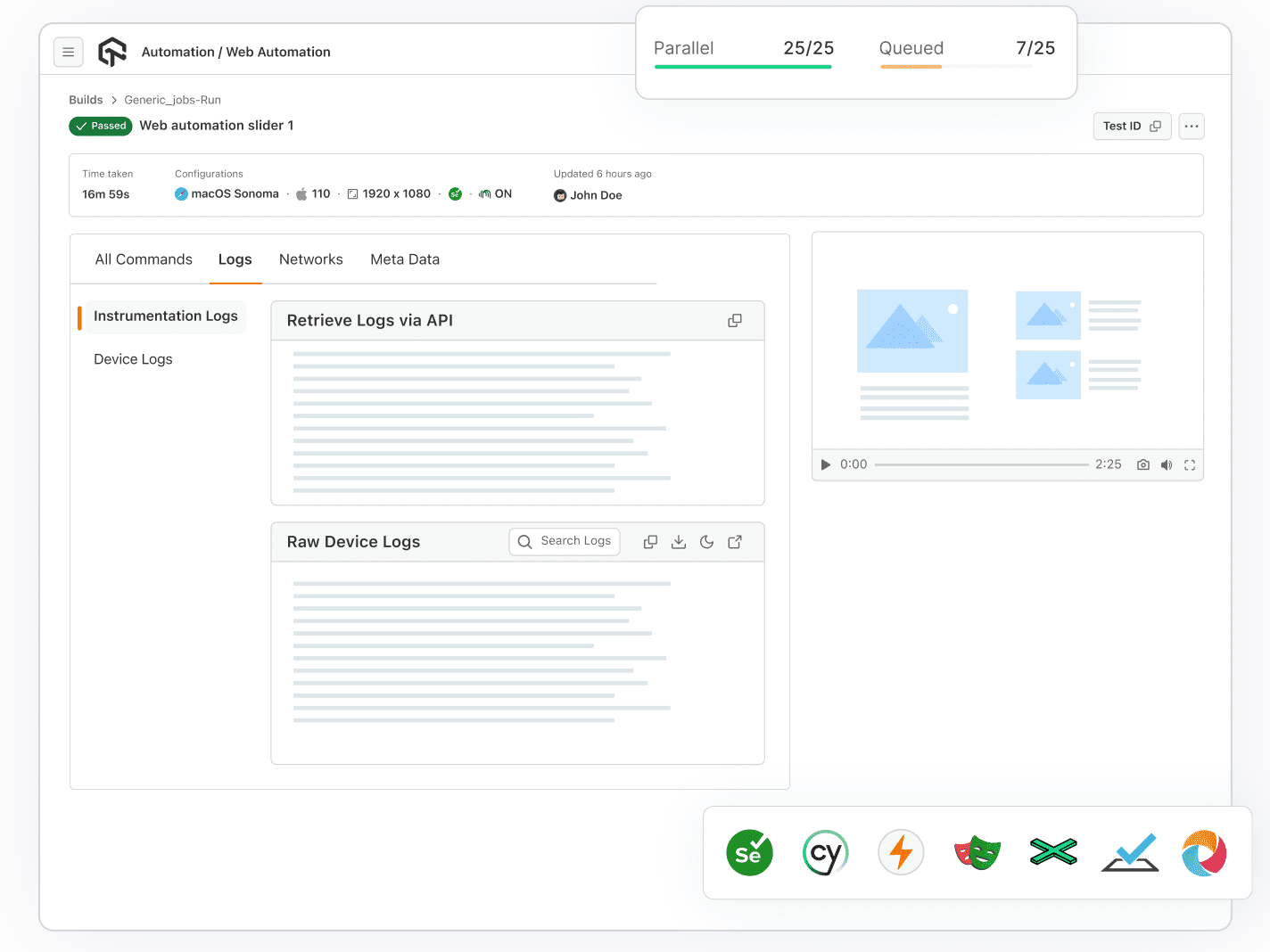Screen dimensions: 1270x952
Task: Copy raw device logs
Action: point(650,542)
